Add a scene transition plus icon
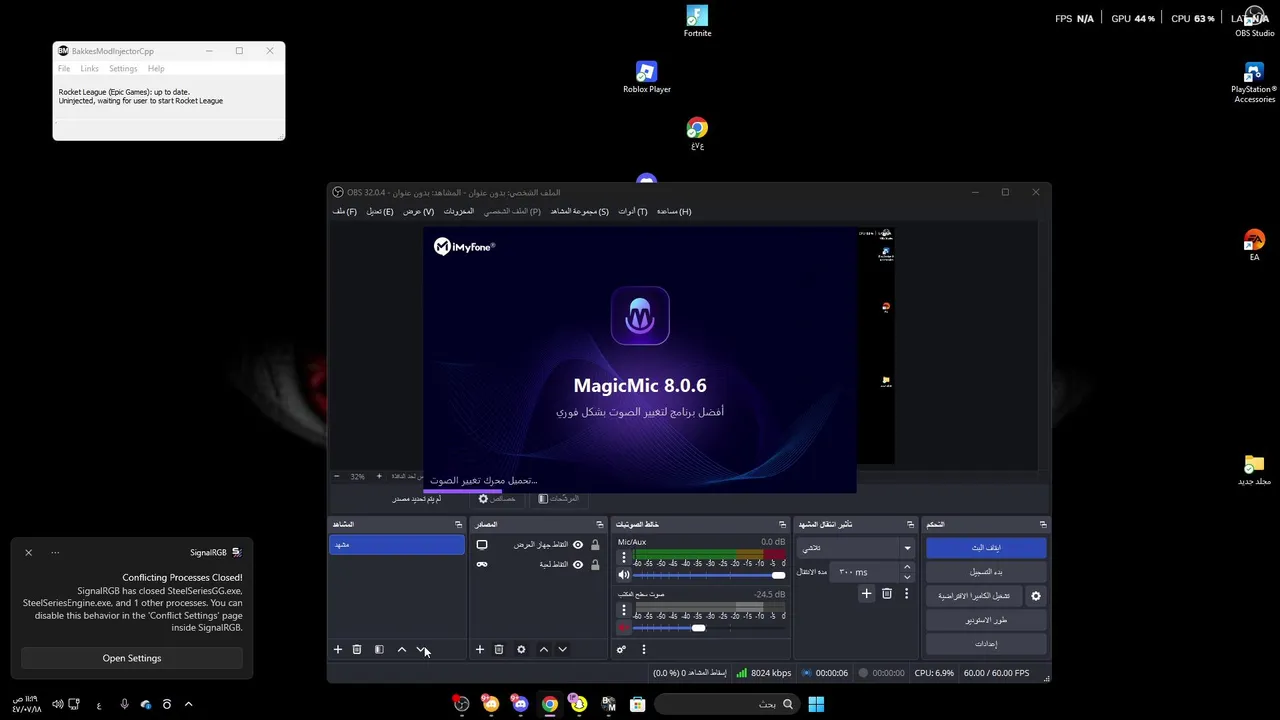This screenshot has width=1280, height=720. 867,593
